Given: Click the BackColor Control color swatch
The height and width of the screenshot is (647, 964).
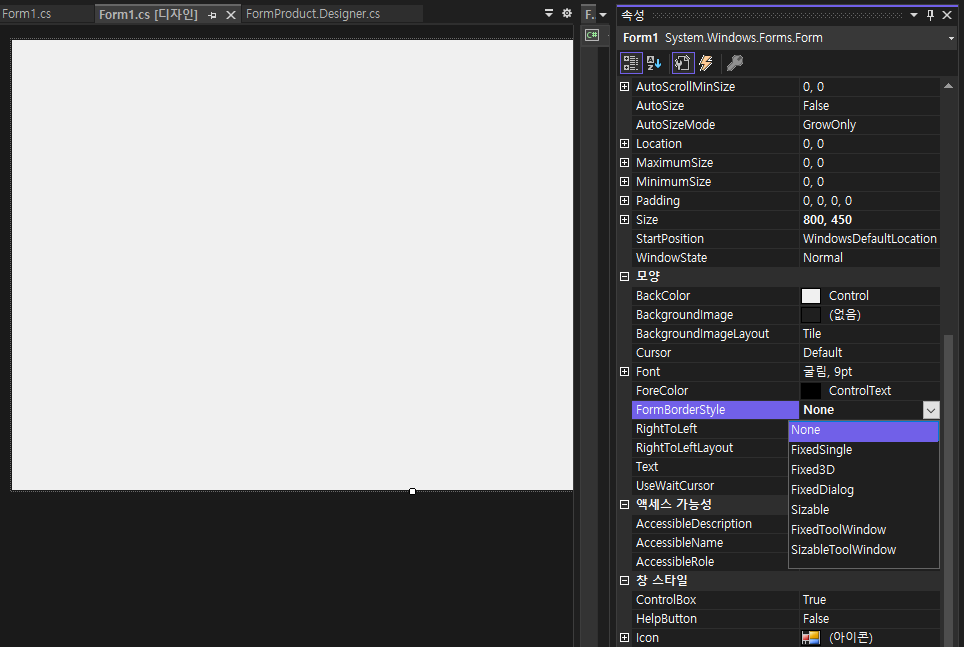Looking at the screenshot, I should pyautogui.click(x=811, y=296).
